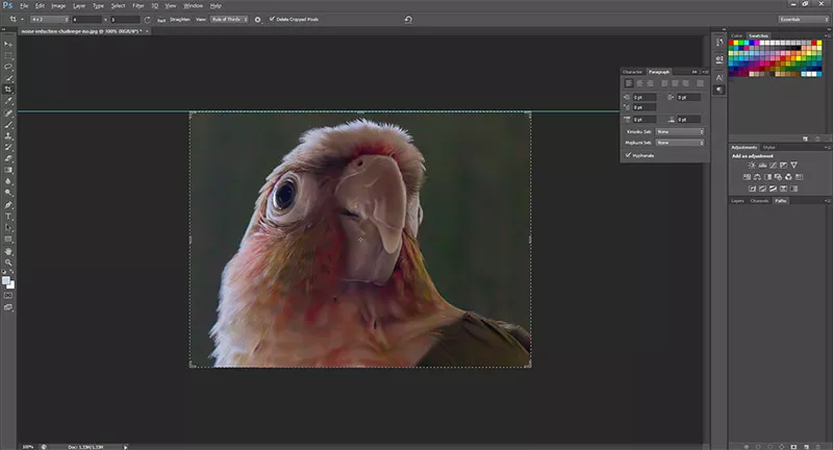The image size is (833, 450).
Task: Select the Path Selection tool
Action: 8,227
